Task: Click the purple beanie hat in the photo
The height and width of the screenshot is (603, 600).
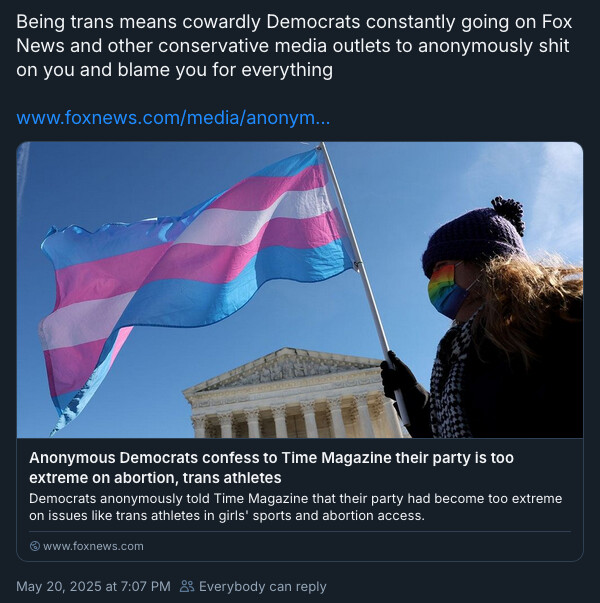Action: [x=475, y=235]
